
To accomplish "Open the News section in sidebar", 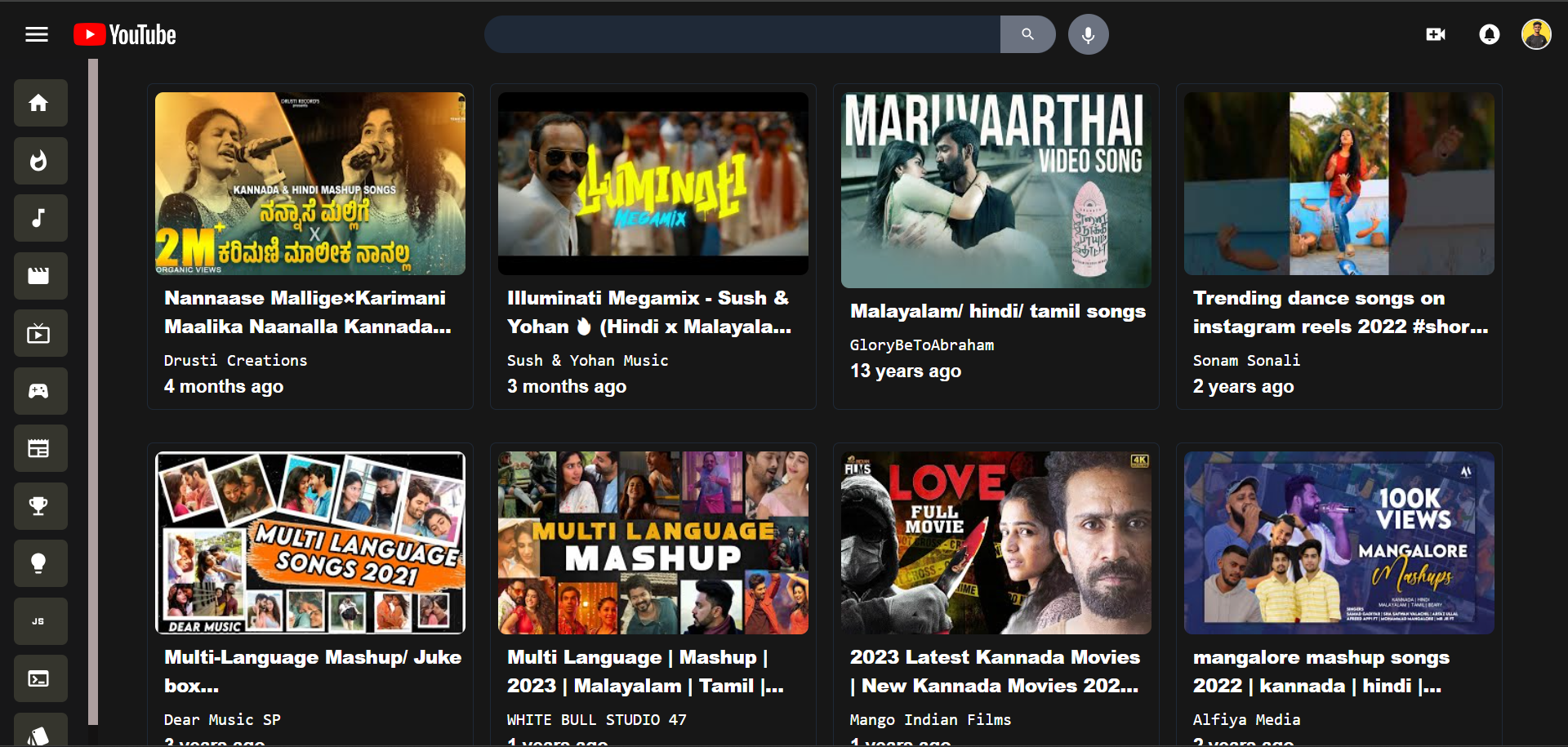I will pos(40,447).
